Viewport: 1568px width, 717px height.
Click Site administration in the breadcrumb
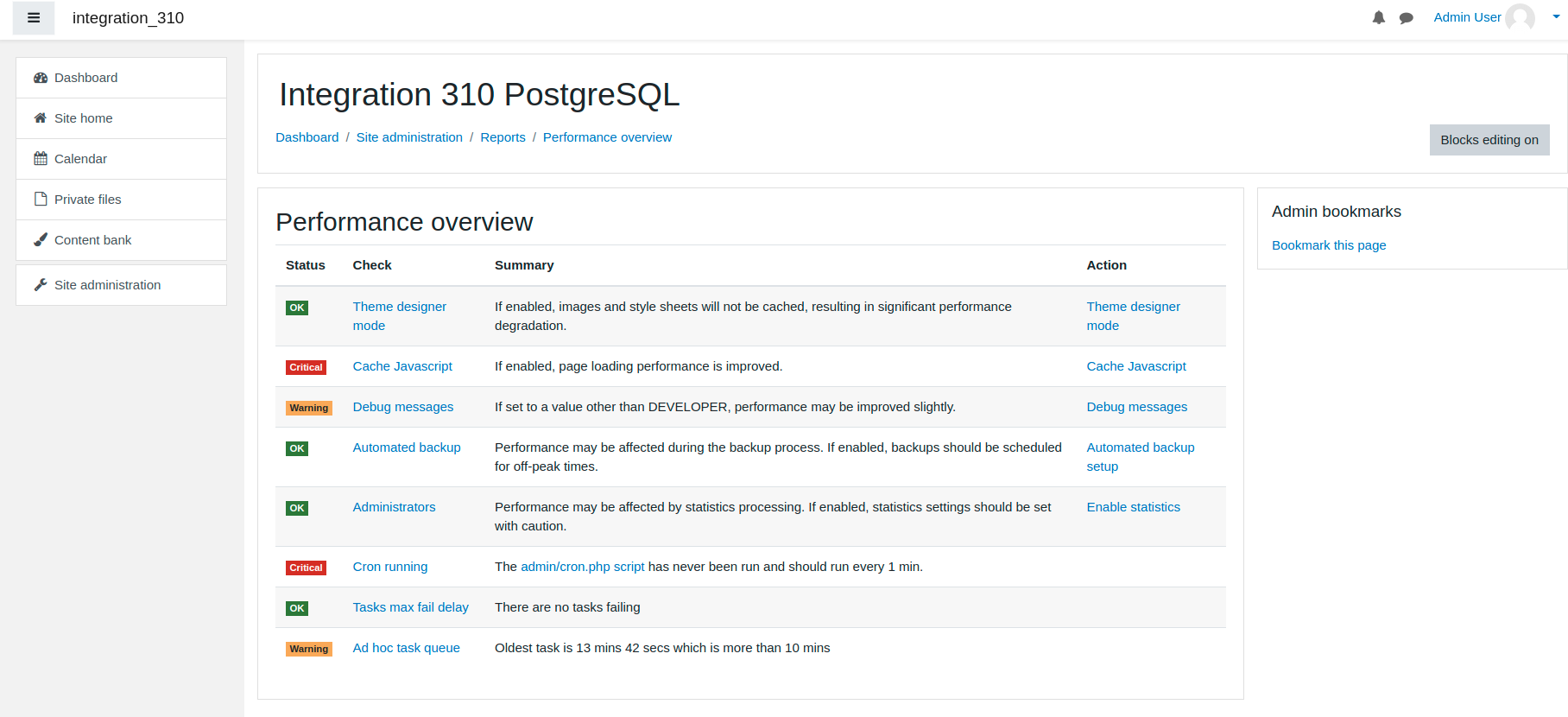pyautogui.click(x=409, y=137)
